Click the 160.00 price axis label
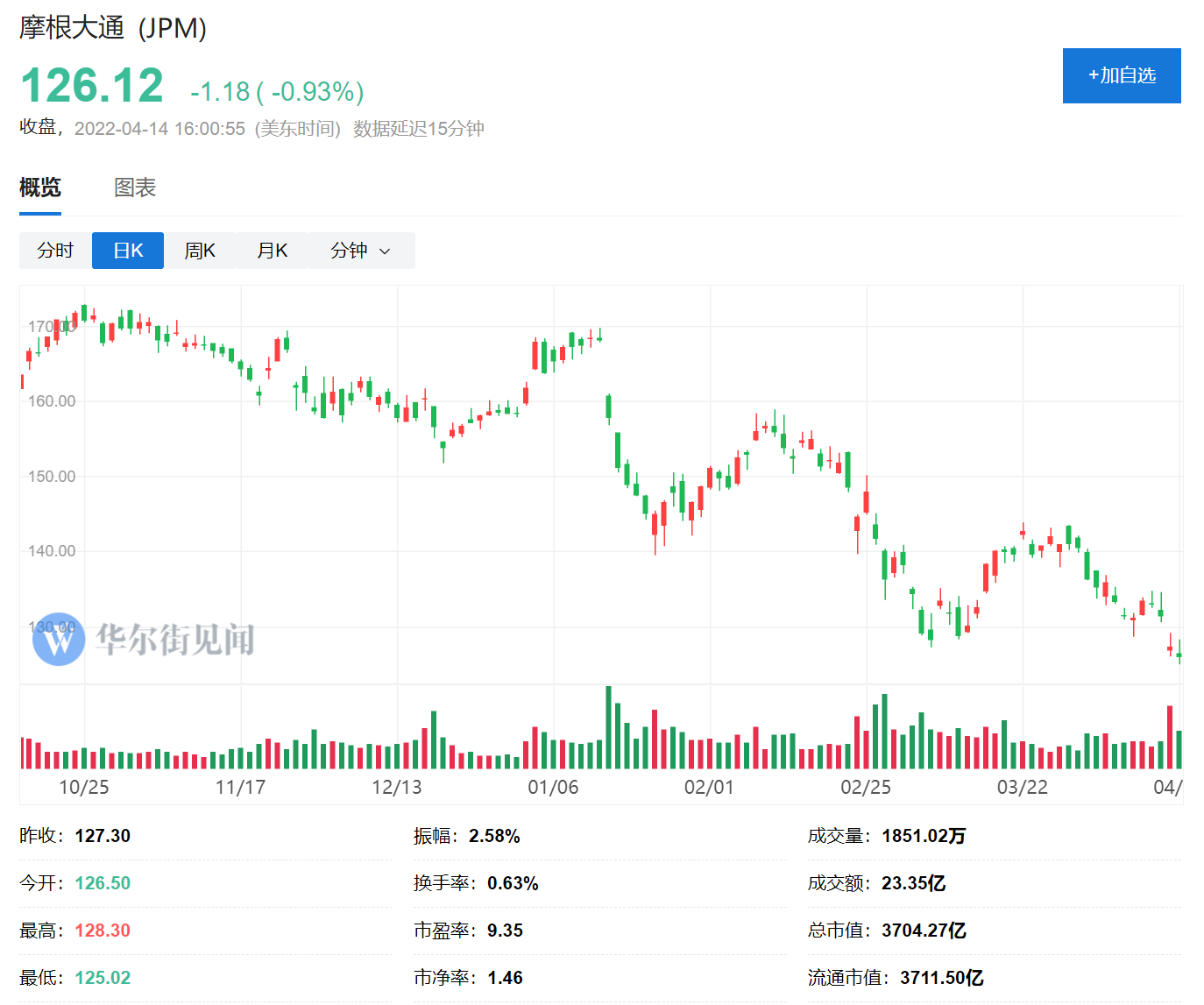Image resolution: width=1204 pixels, height=1005 pixels. [x=52, y=401]
